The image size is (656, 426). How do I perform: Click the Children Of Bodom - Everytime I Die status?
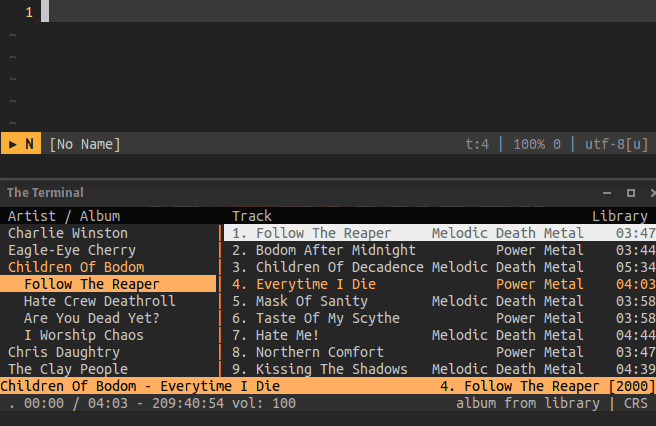click(140, 386)
